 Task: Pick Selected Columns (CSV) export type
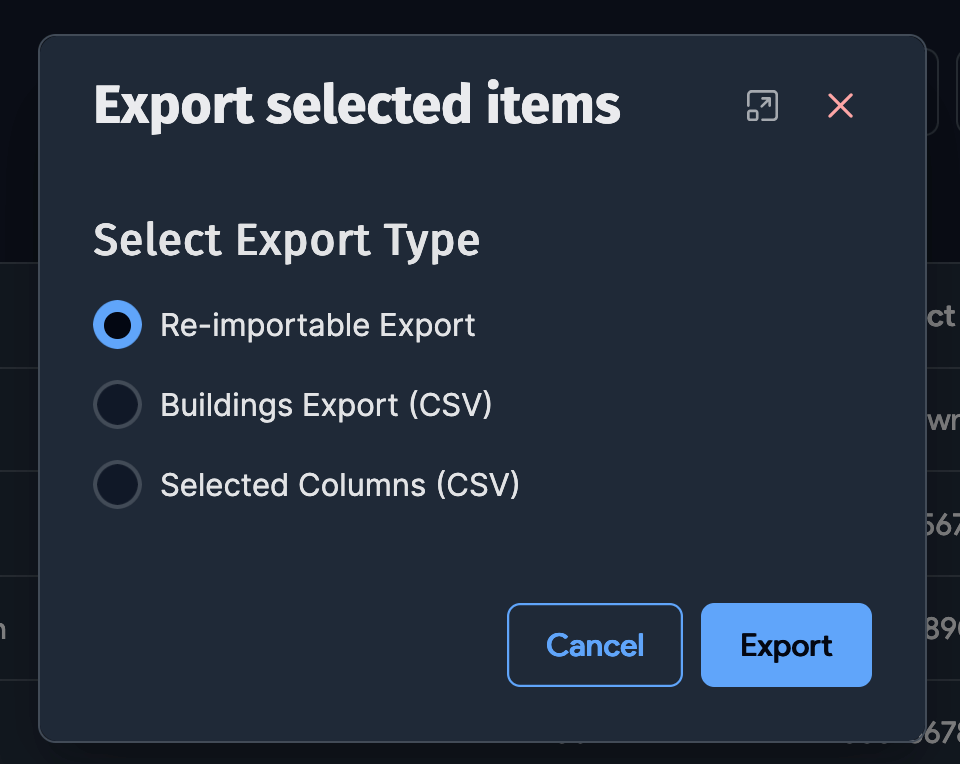117,484
